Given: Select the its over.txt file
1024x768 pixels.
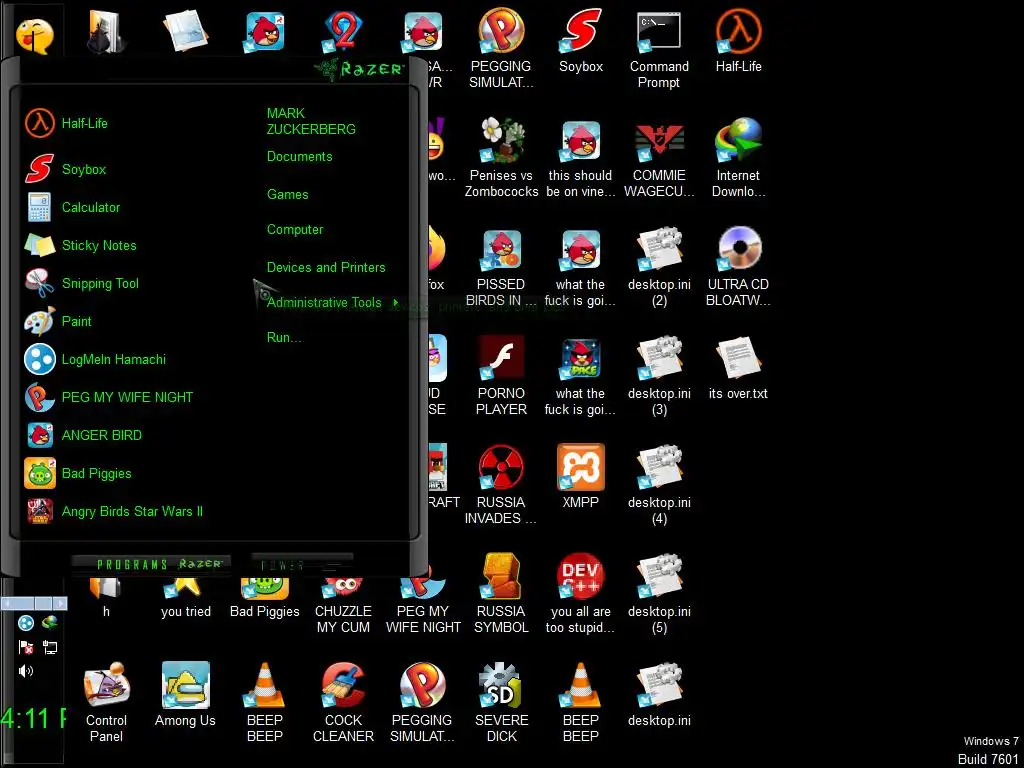Looking at the screenshot, I should point(739,368).
